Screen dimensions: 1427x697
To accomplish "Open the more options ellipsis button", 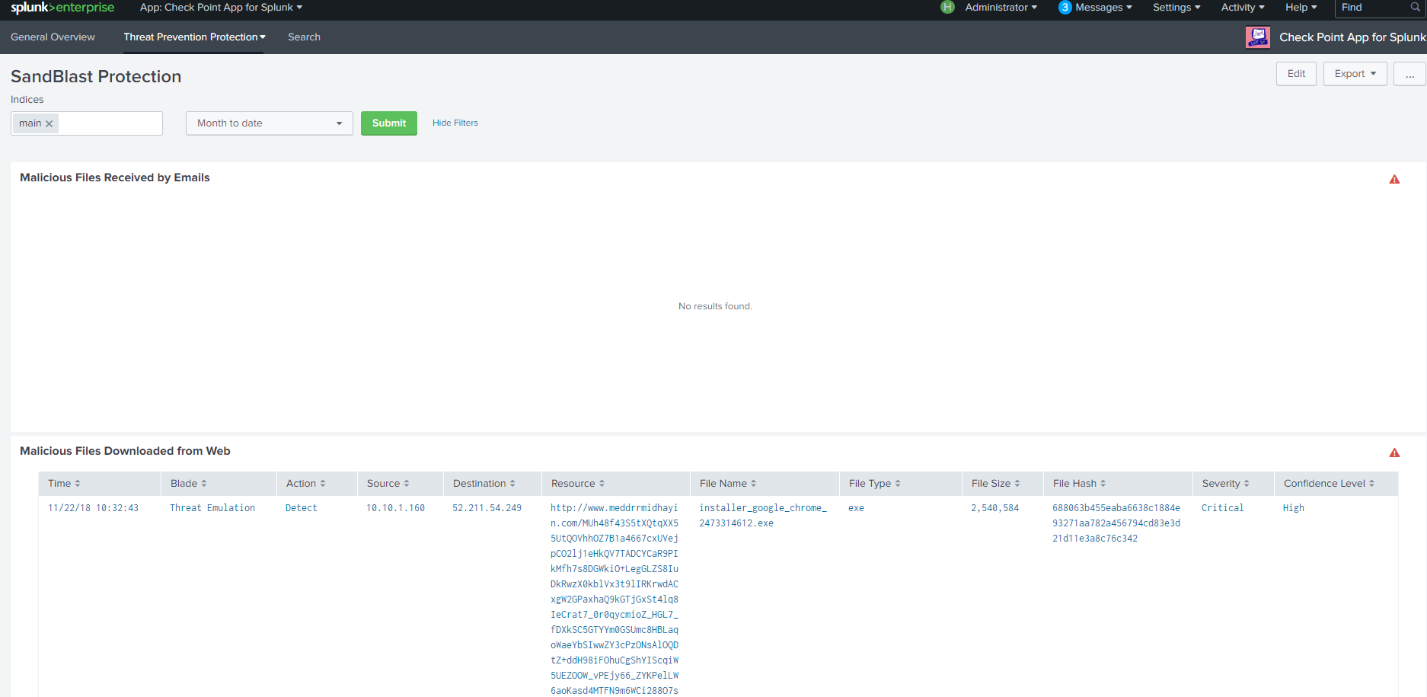I will pyautogui.click(x=1409, y=74).
